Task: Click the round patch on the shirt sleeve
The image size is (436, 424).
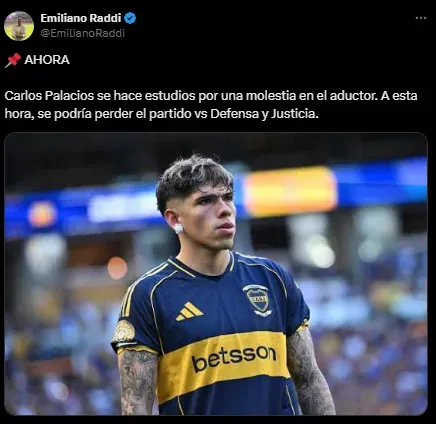Action: click(124, 331)
